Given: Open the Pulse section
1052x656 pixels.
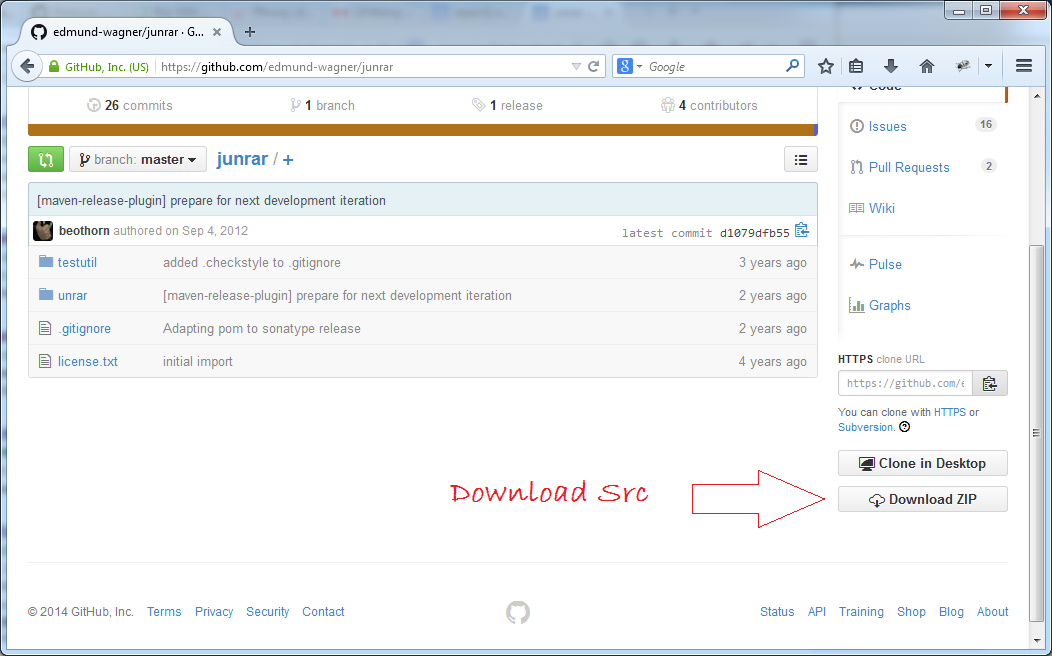Looking at the screenshot, I should (x=885, y=264).
